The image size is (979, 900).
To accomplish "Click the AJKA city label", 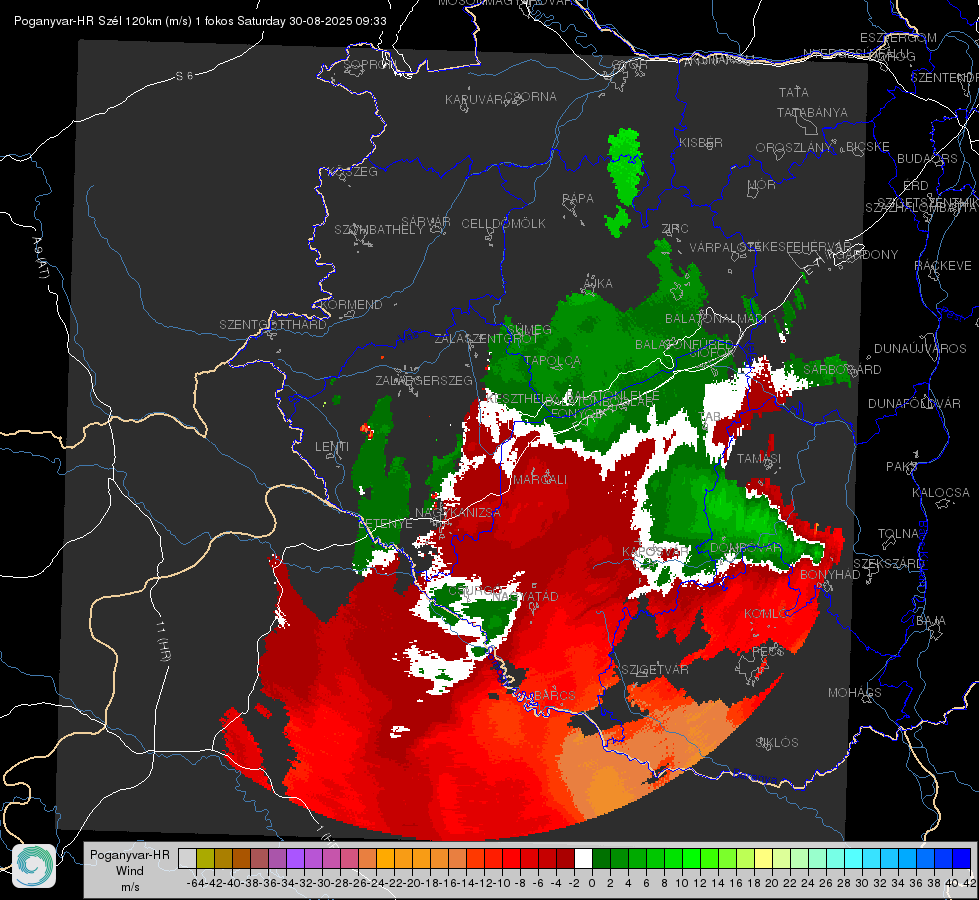I will click(598, 283).
